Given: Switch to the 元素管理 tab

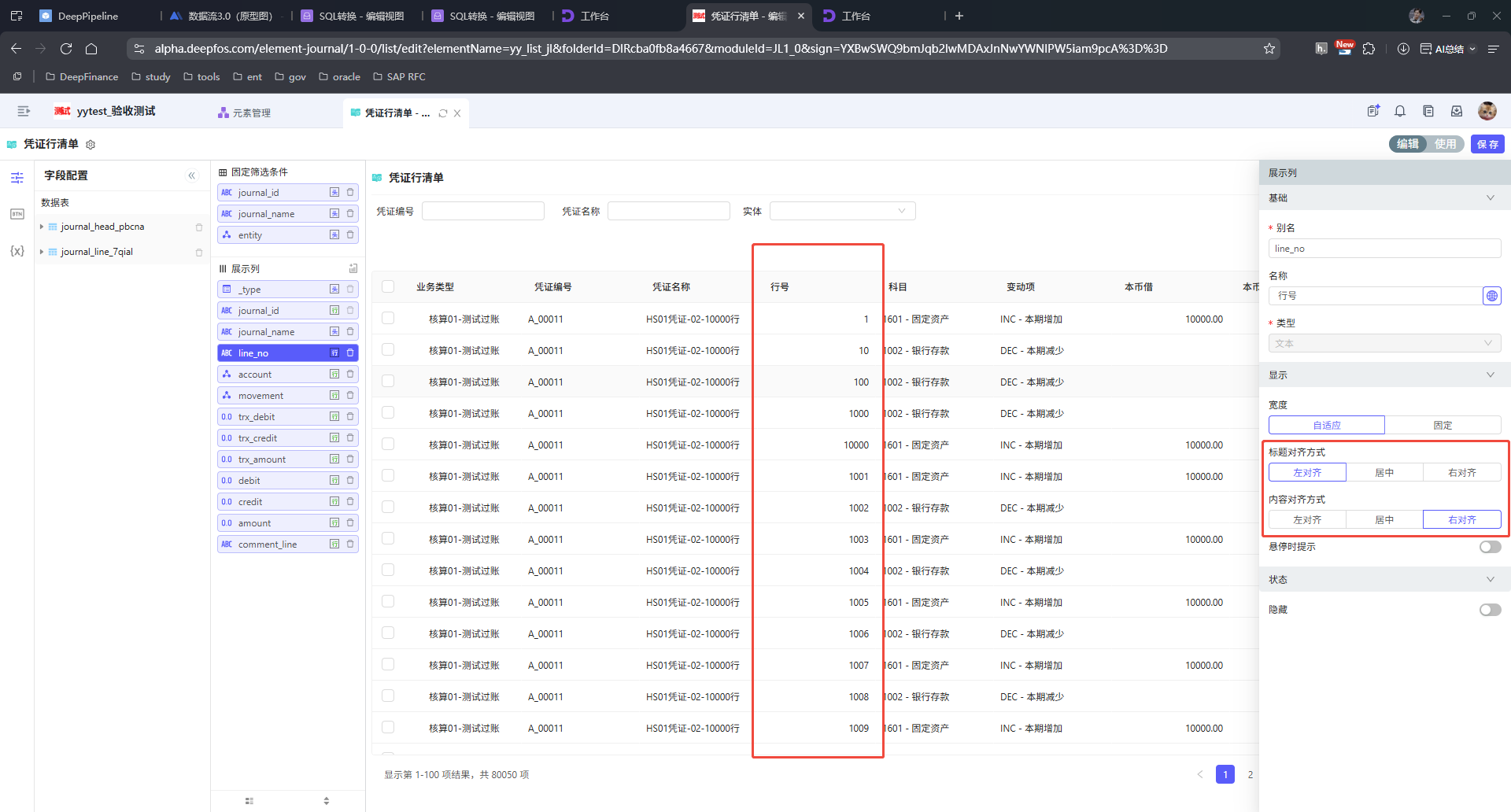Looking at the screenshot, I should [x=245, y=113].
